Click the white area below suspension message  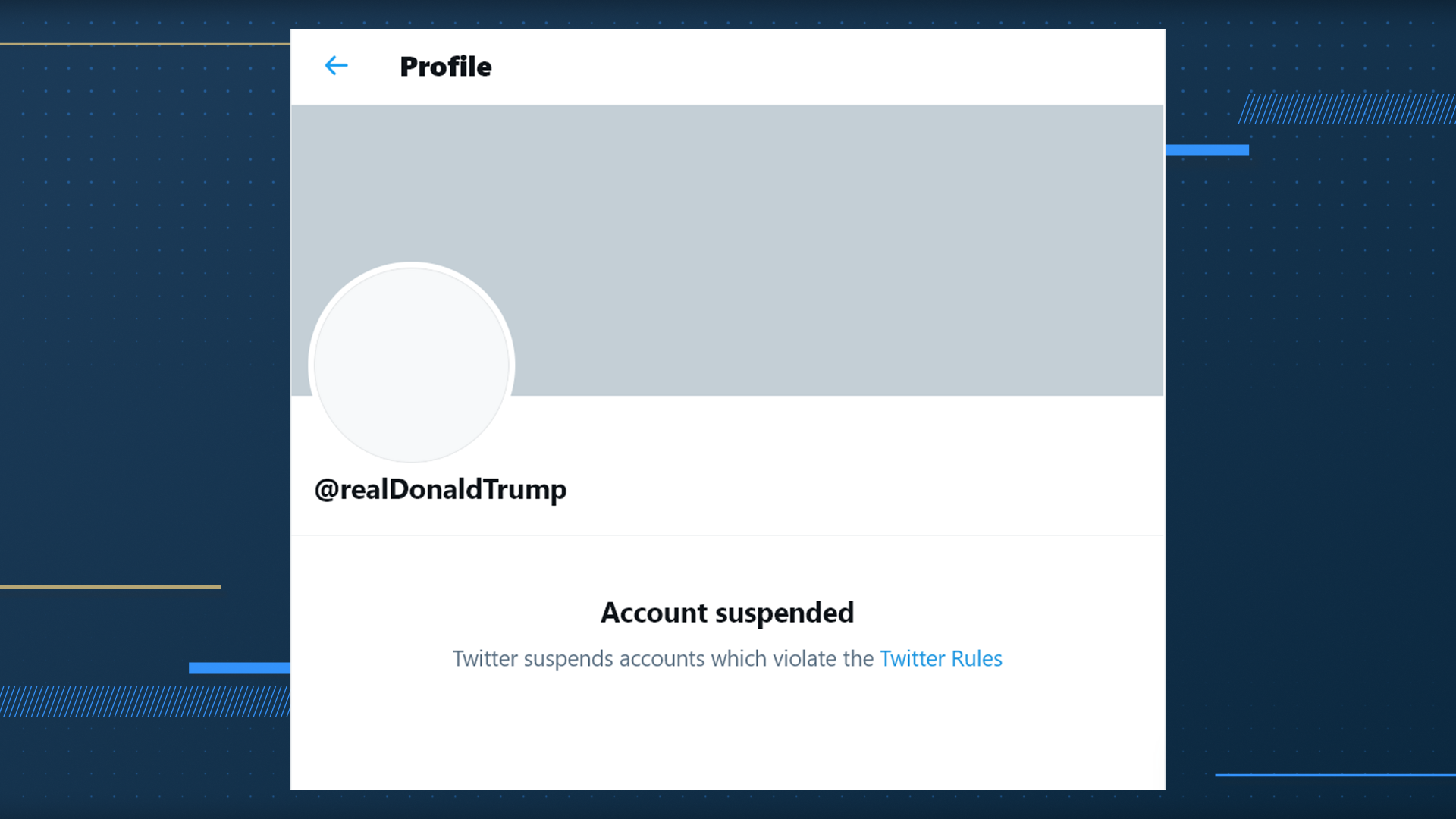pyautogui.click(x=726, y=736)
